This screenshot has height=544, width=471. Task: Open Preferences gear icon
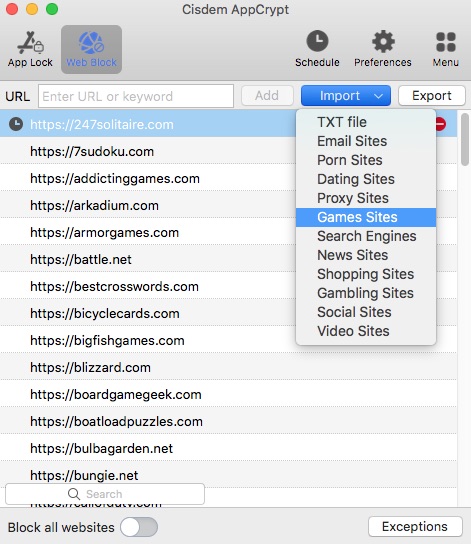(x=383, y=49)
